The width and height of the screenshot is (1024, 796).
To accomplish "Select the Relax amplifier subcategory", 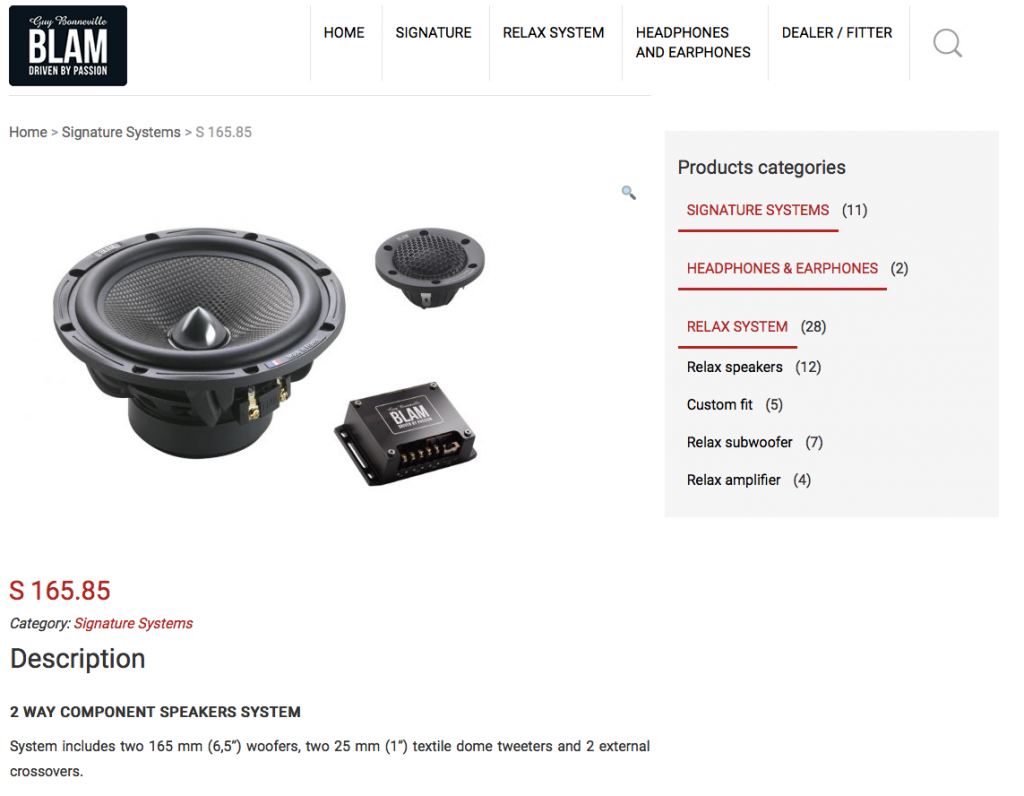I will 733,481.
